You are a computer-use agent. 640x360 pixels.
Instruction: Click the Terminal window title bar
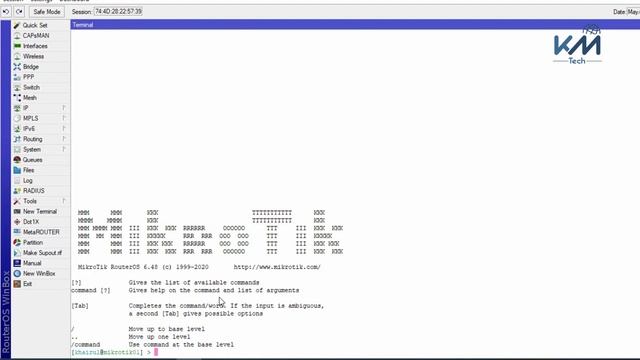[355, 24]
